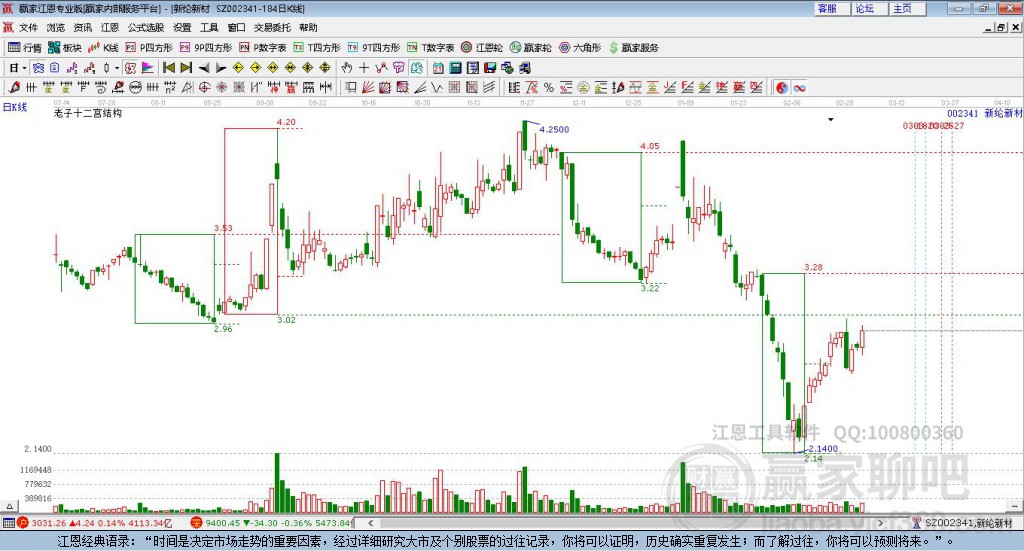Expand dropdown arrow beside candlestick style icon

(x=117, y=67)
